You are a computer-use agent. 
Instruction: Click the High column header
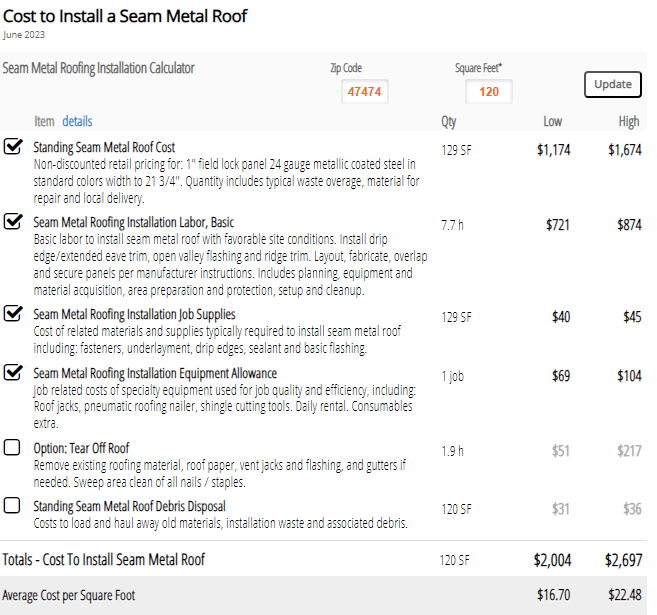click(629, 121)
